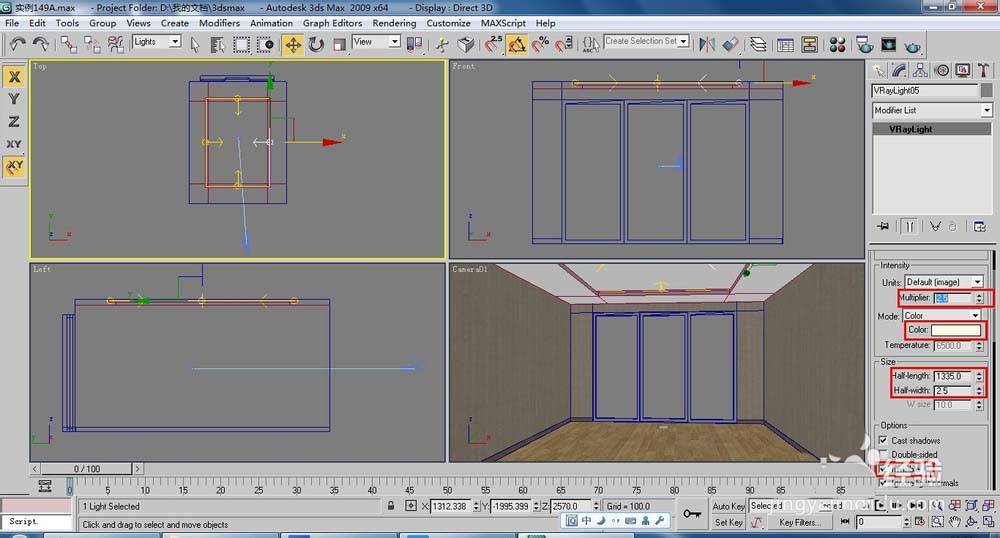The image size is (1000, 538).
Task: Activate the Select and Rotate tool
Action: click(316, 45)
